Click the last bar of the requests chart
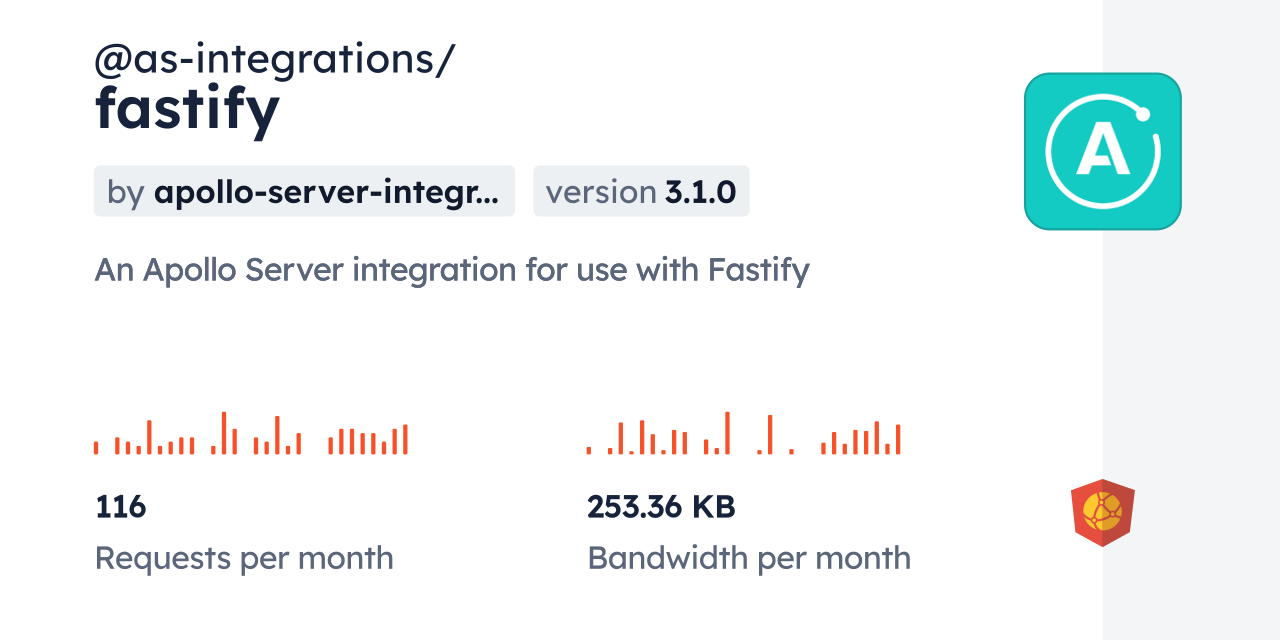 (x=405, y=440)
